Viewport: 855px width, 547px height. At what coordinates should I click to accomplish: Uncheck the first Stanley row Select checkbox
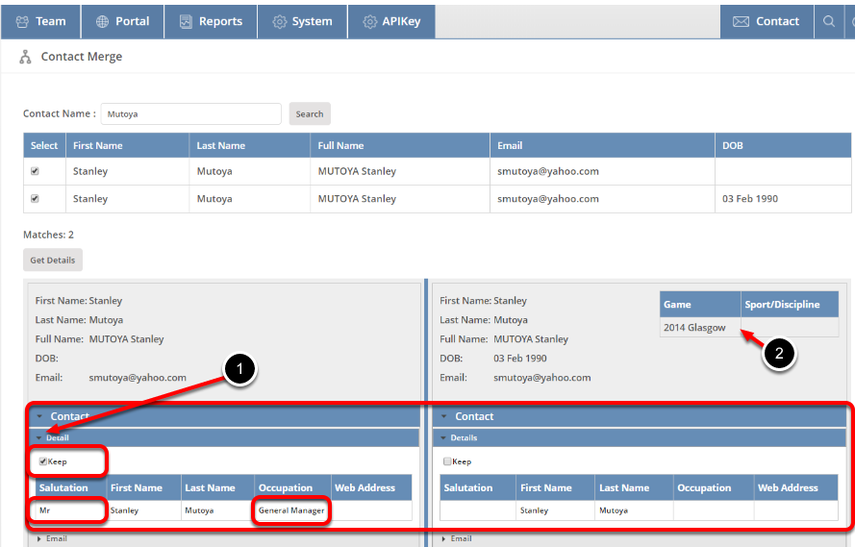coord(35,171)
